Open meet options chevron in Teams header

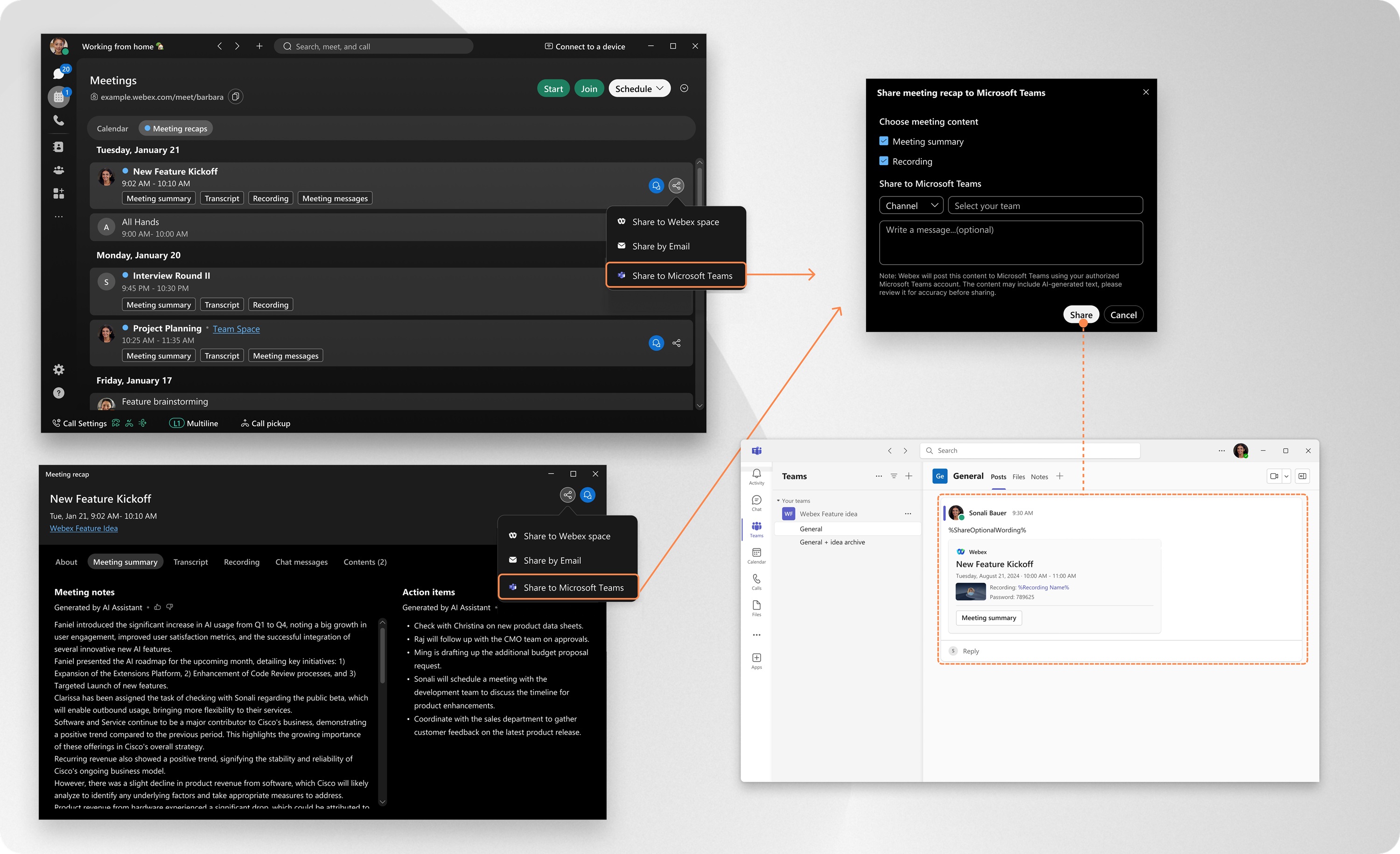(x=1286, y=476)
